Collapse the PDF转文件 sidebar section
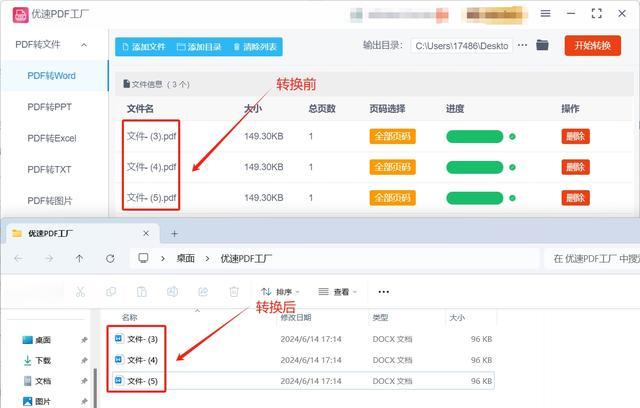 pos(84,45)
